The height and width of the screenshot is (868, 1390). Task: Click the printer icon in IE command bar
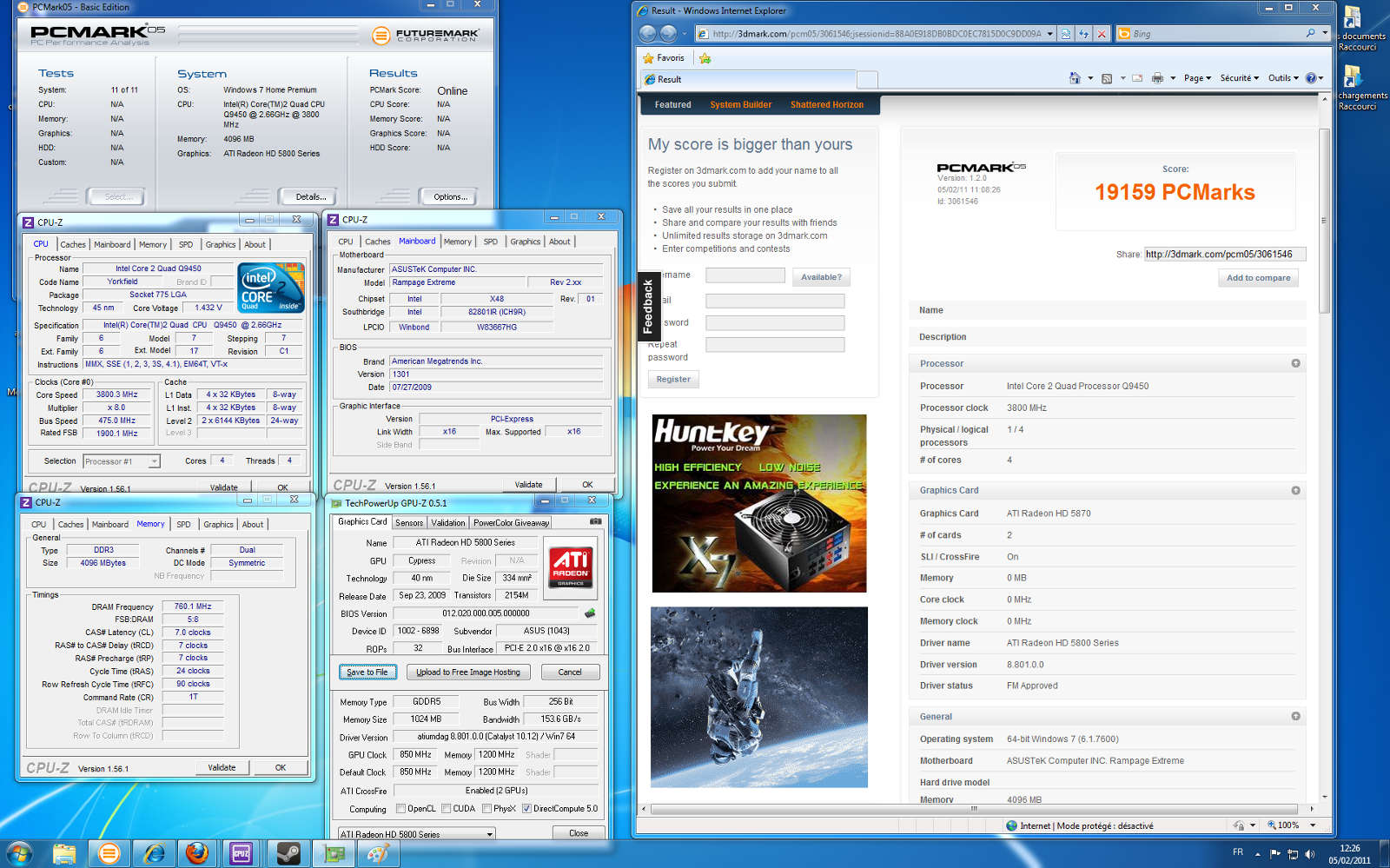coord(1157,78)
